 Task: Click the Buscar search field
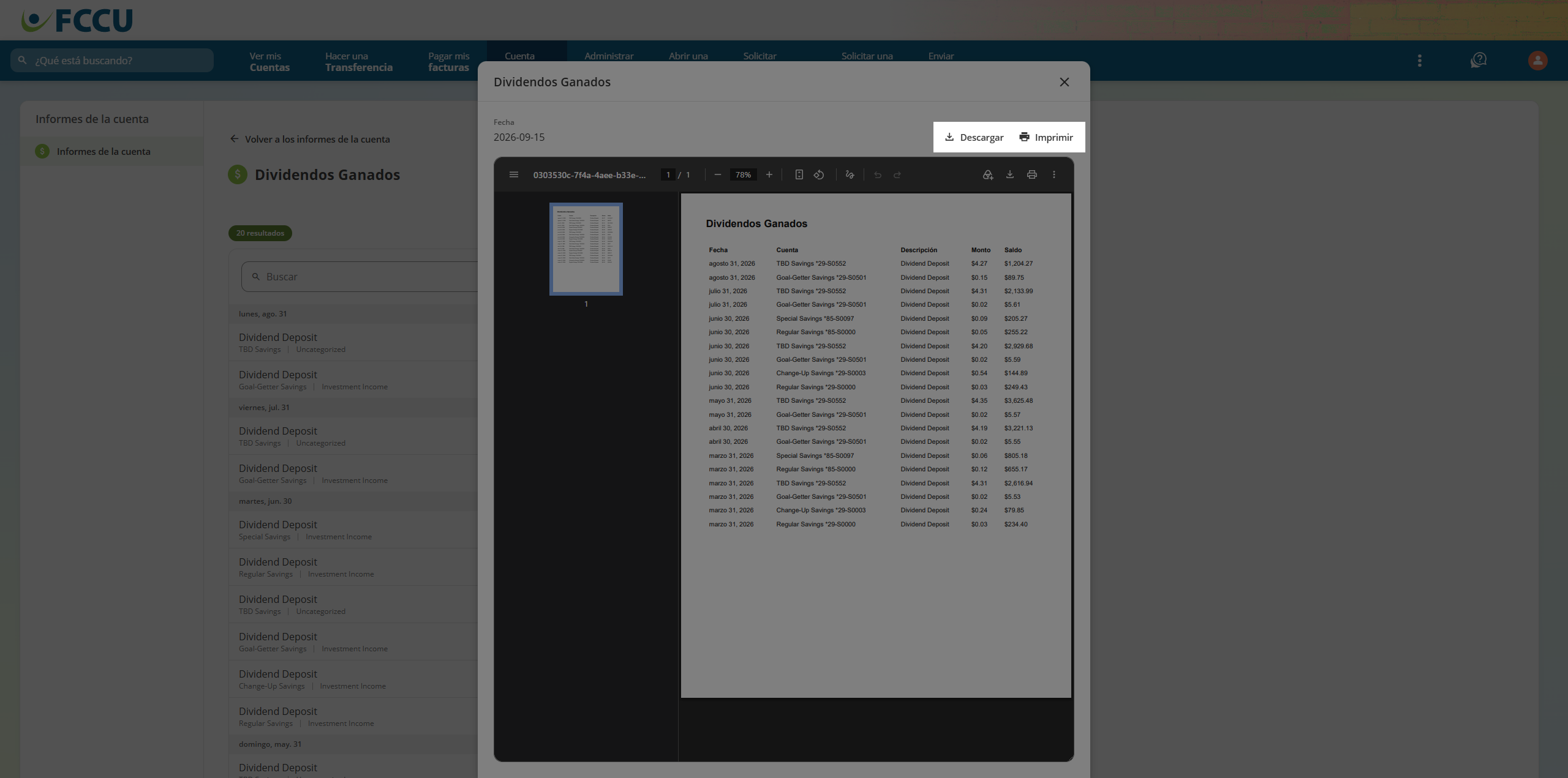360,277
